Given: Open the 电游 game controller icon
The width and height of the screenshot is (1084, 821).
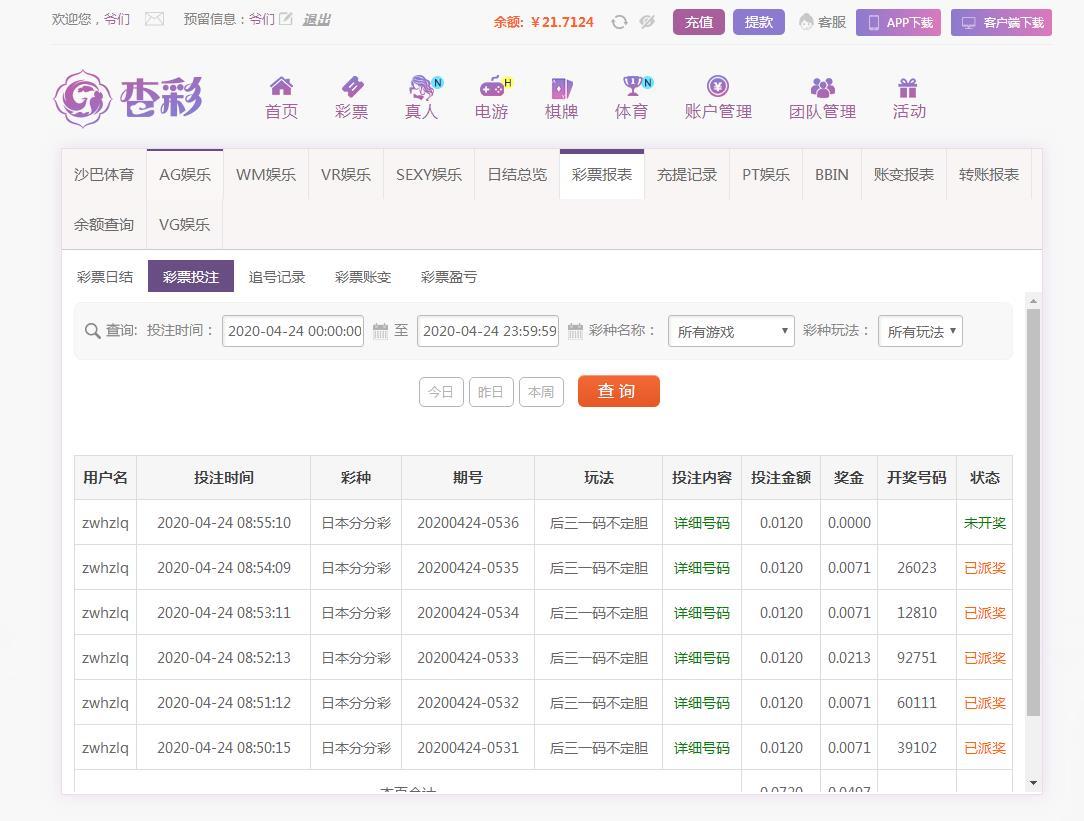Looking at the screenshot, I should tap(491, 87).
